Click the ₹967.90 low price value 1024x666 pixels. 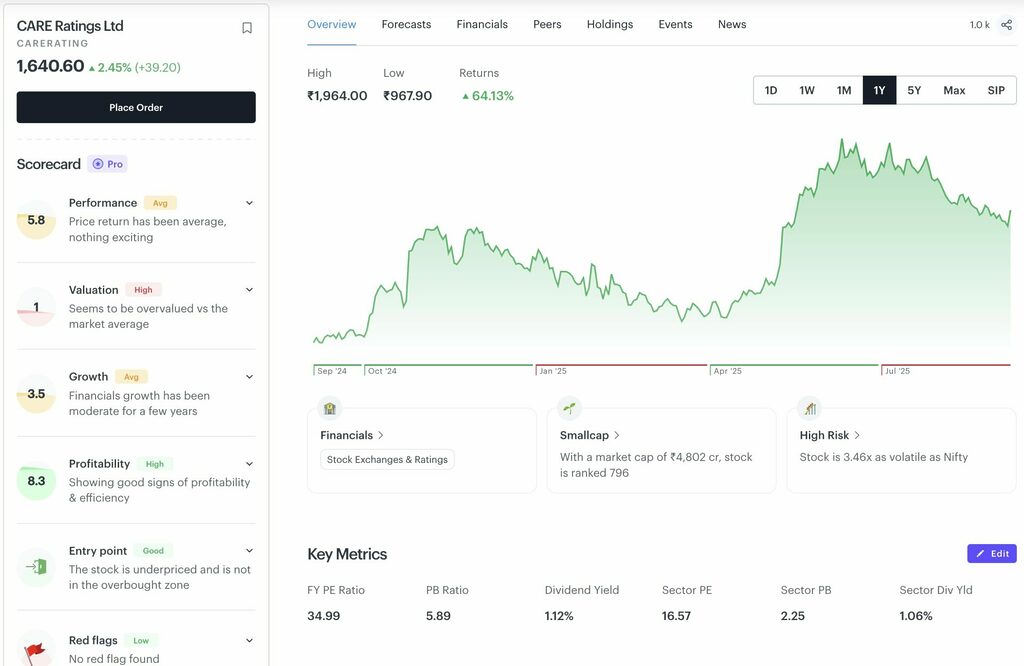408,96
